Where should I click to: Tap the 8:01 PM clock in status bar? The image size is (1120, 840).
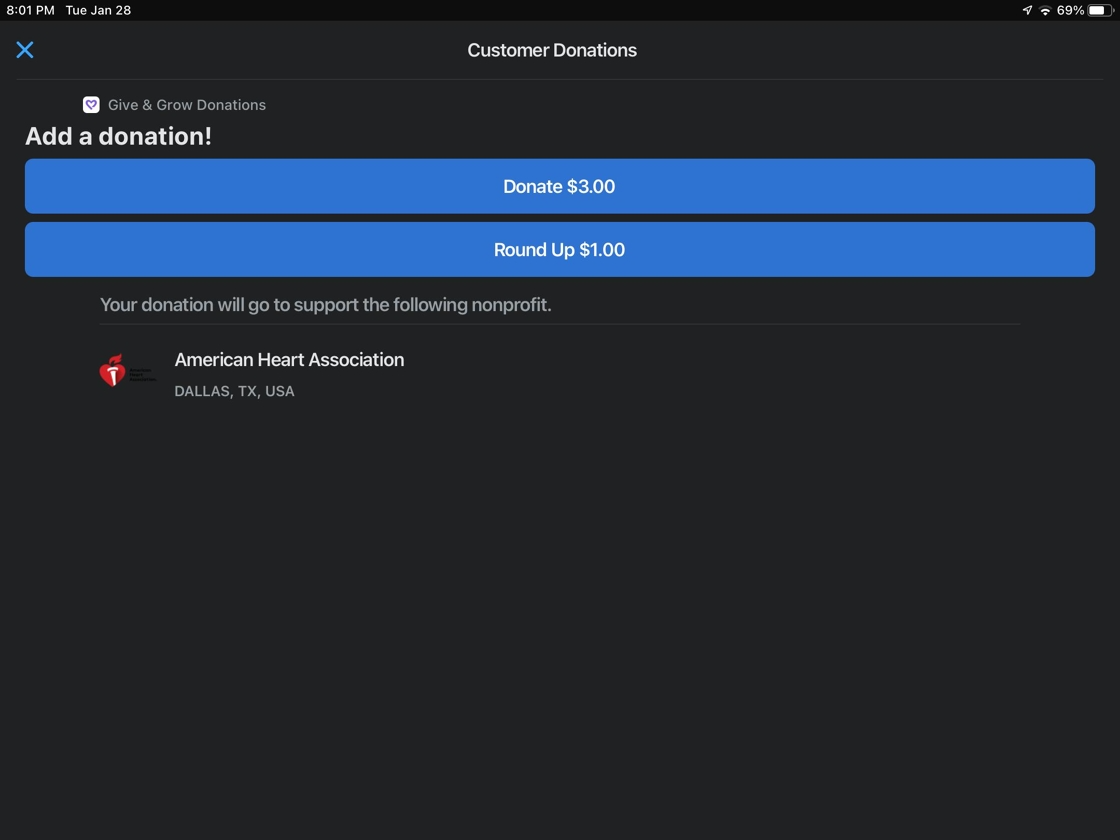point(31,10)
